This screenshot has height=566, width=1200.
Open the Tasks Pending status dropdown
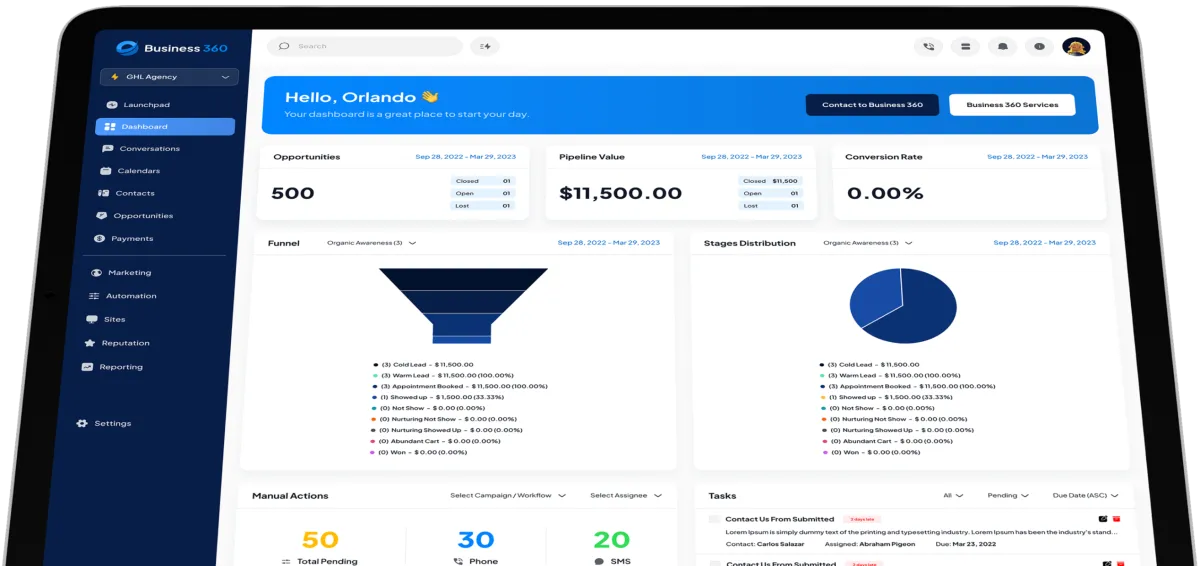(x=1008, y=495)
